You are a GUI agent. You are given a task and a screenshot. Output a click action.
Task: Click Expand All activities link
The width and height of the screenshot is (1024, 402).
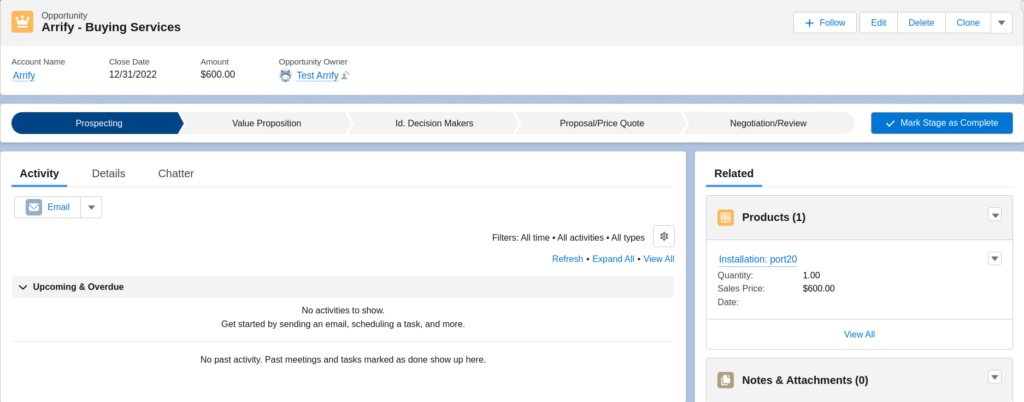pyautogui.click(x=613, y=259)
